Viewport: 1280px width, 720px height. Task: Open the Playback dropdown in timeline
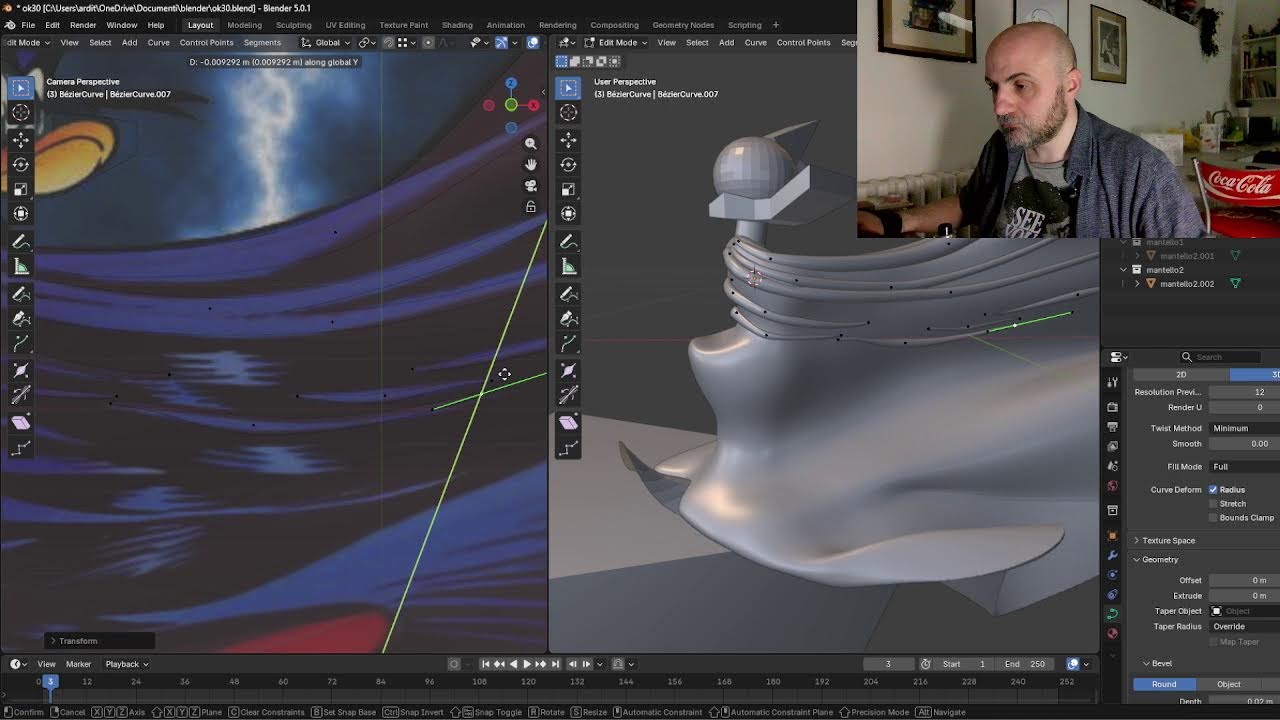coord(127,664)
